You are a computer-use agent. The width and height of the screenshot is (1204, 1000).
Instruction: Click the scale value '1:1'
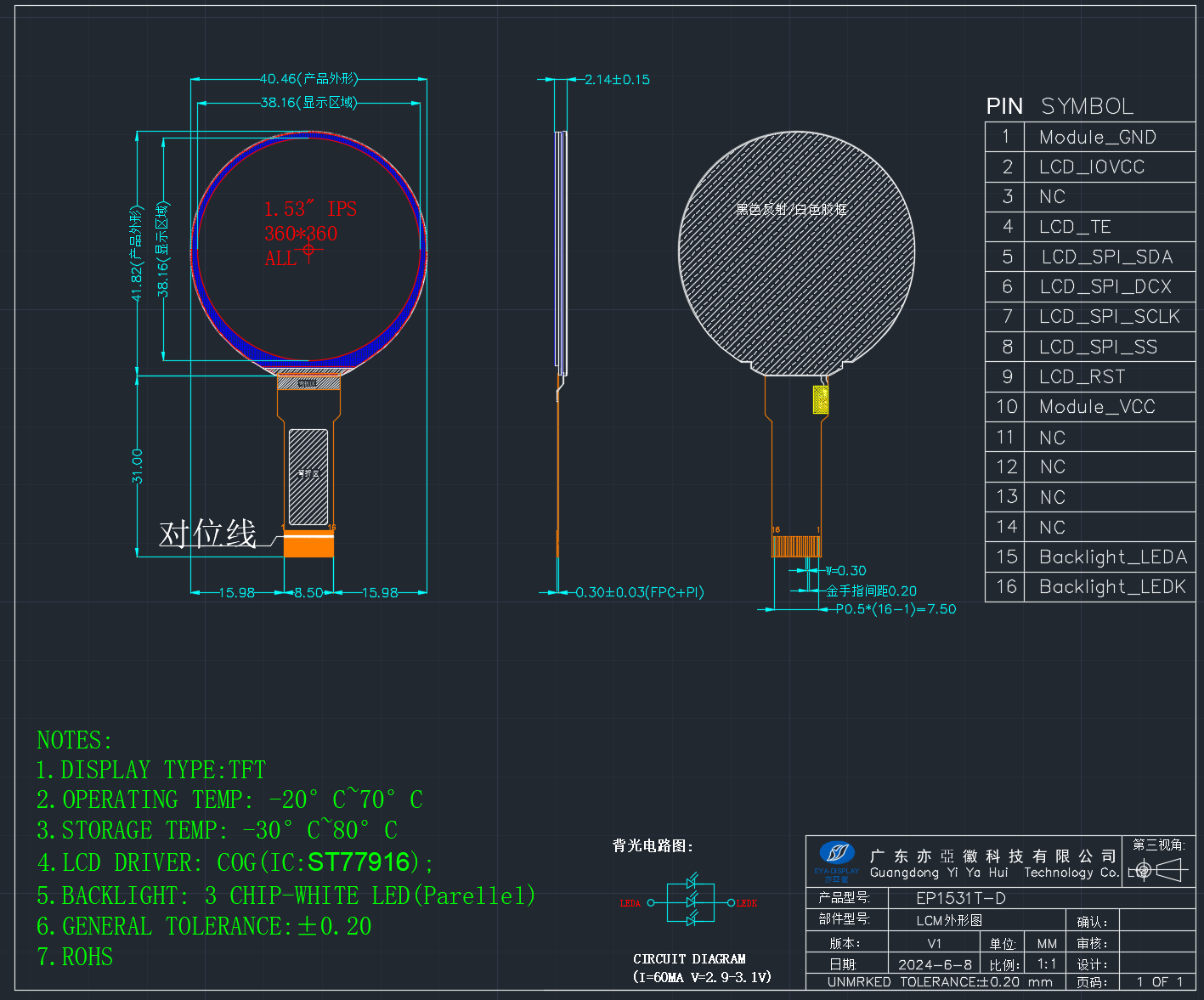coord(1047,965)
